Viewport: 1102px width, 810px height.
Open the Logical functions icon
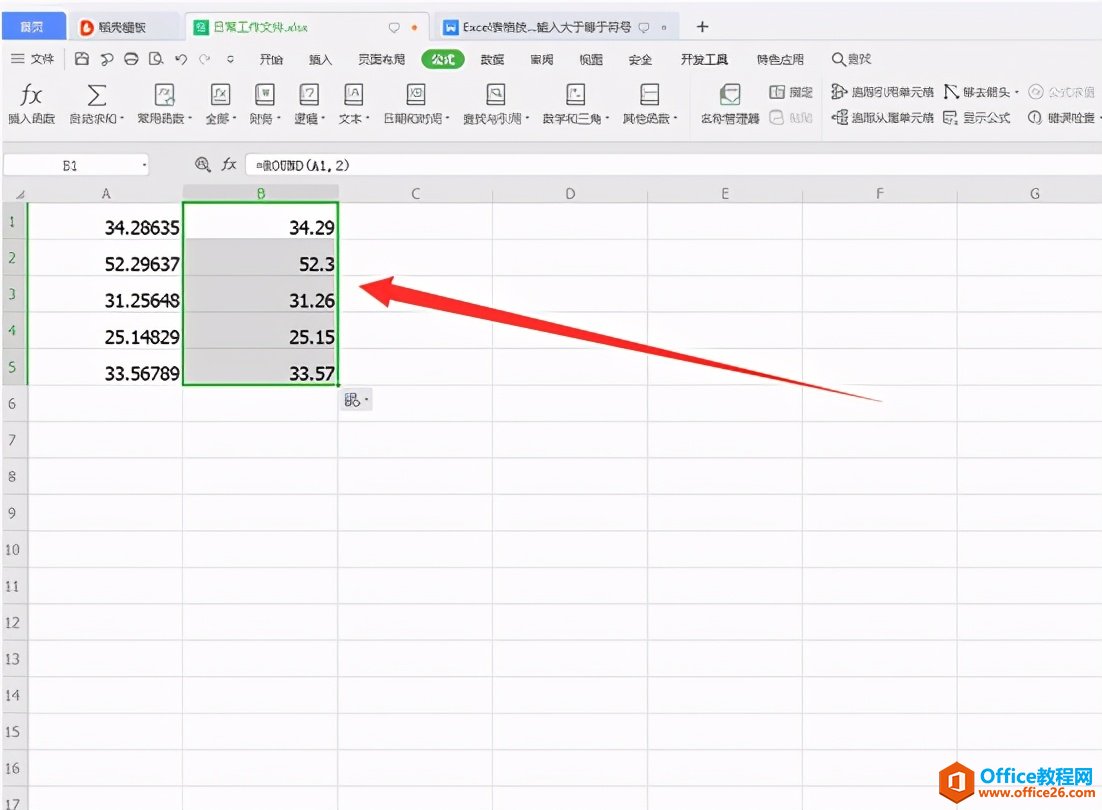309,95
